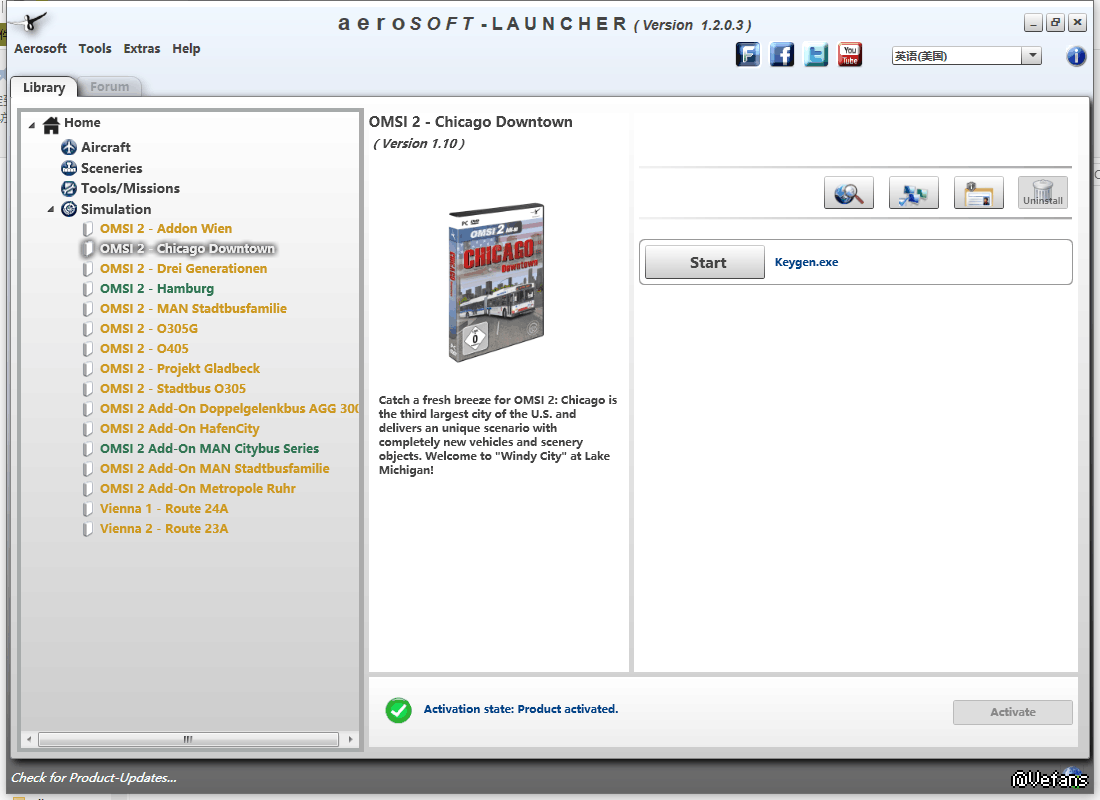
Task: Select OMSI 2 - O305G entry
Action: coord(149,329)
